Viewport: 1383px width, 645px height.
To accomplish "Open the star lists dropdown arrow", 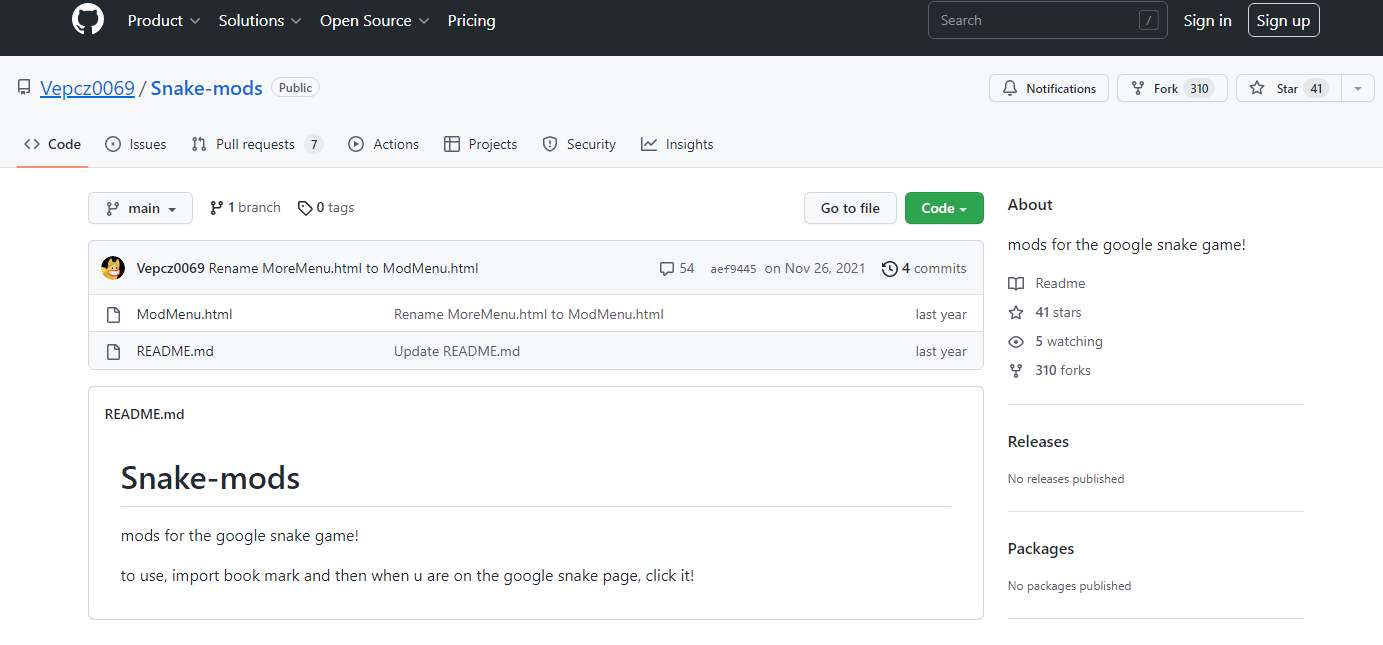I will (x=1357, y=89).
